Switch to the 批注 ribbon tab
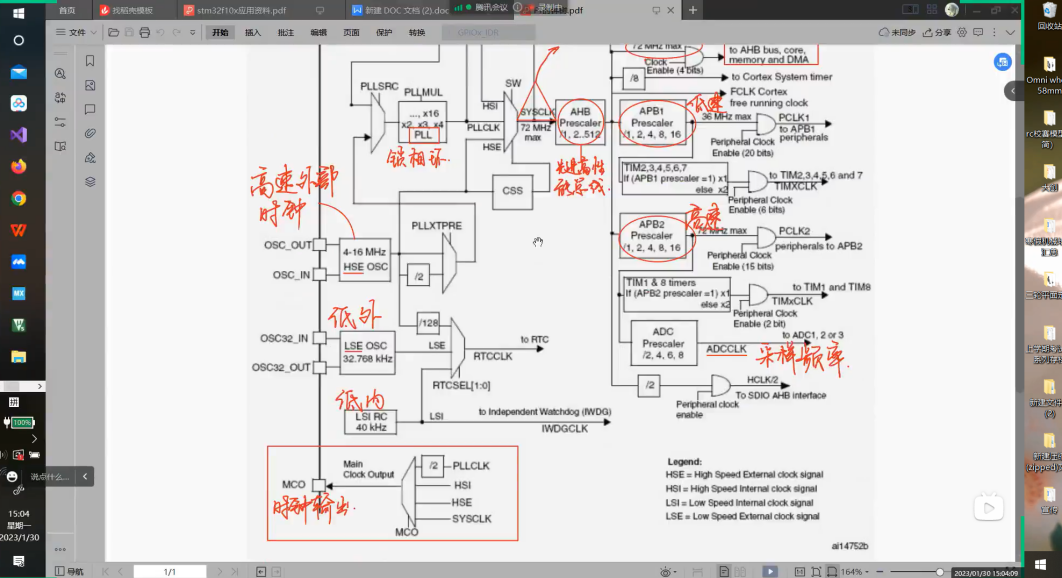1062x578 pixels. 286,32
